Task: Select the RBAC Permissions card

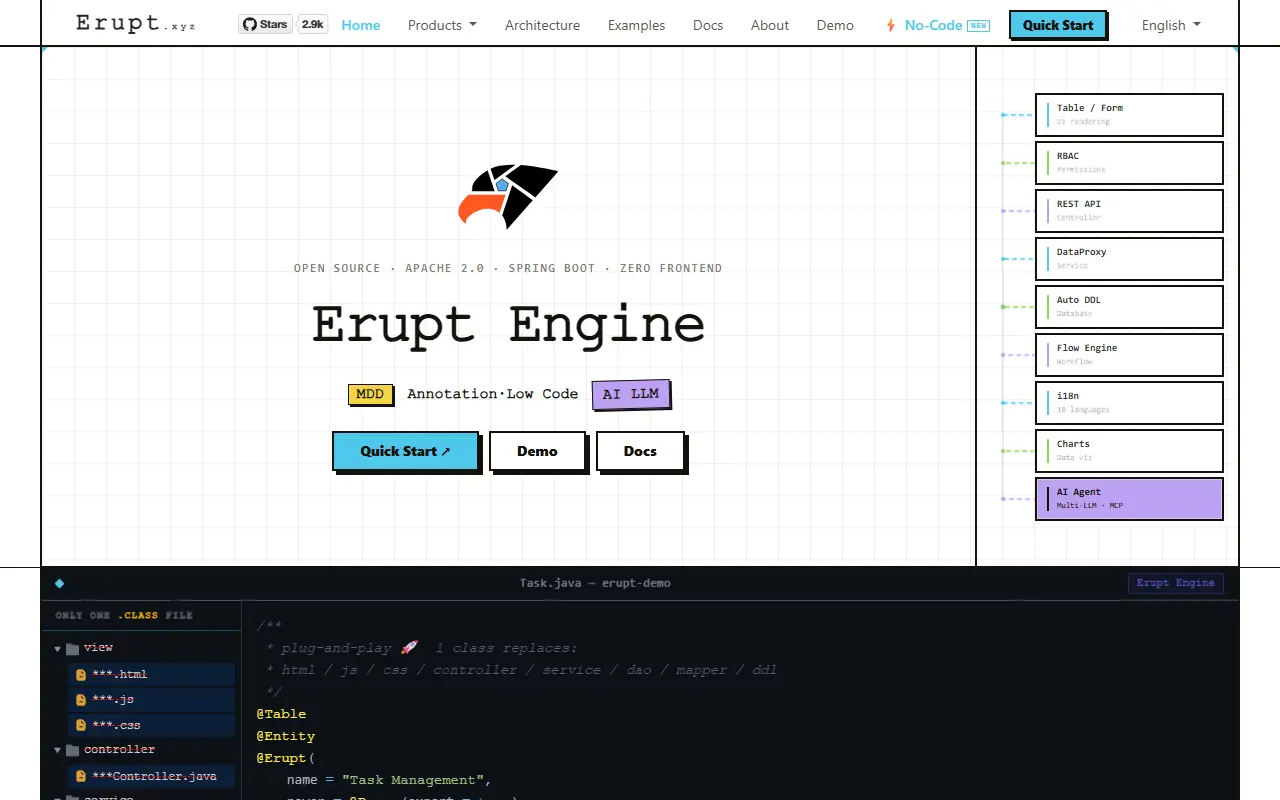Action: [x=1129, y=163]
